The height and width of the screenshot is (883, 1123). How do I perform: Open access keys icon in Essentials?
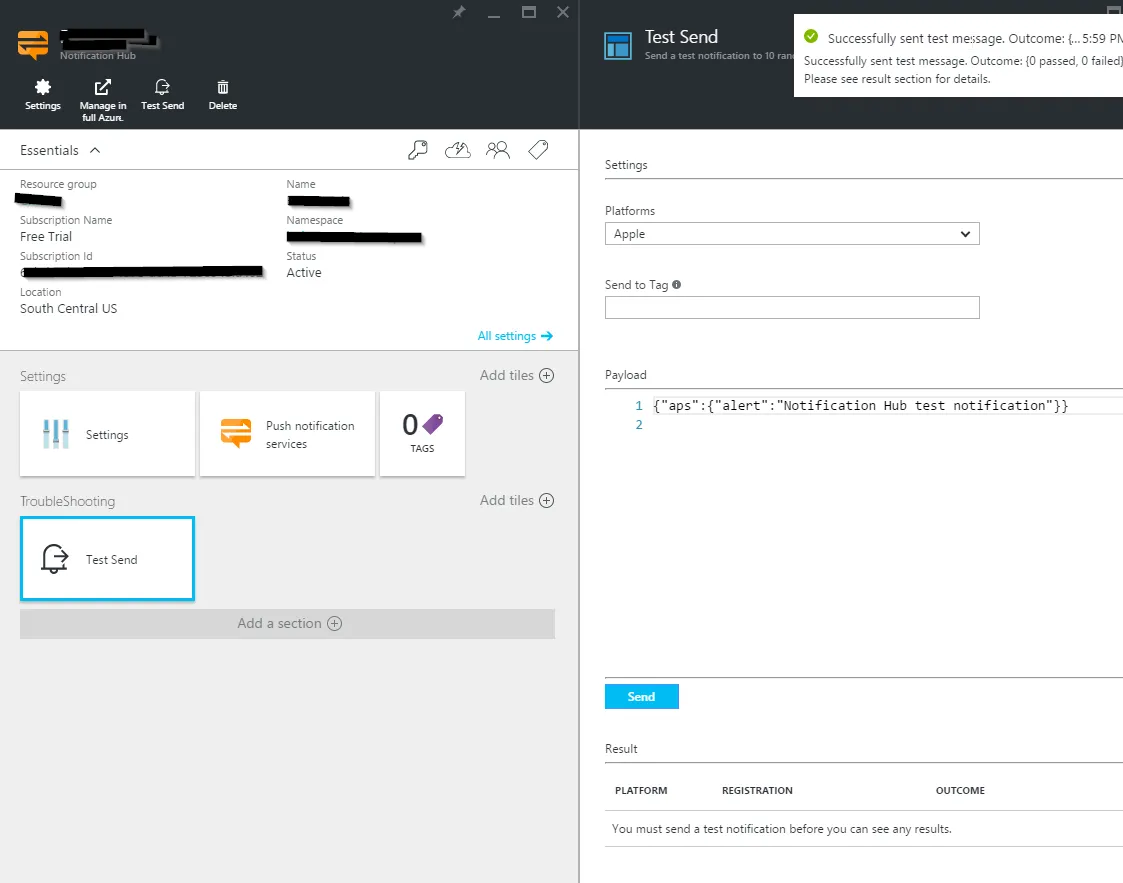(418, 150)
